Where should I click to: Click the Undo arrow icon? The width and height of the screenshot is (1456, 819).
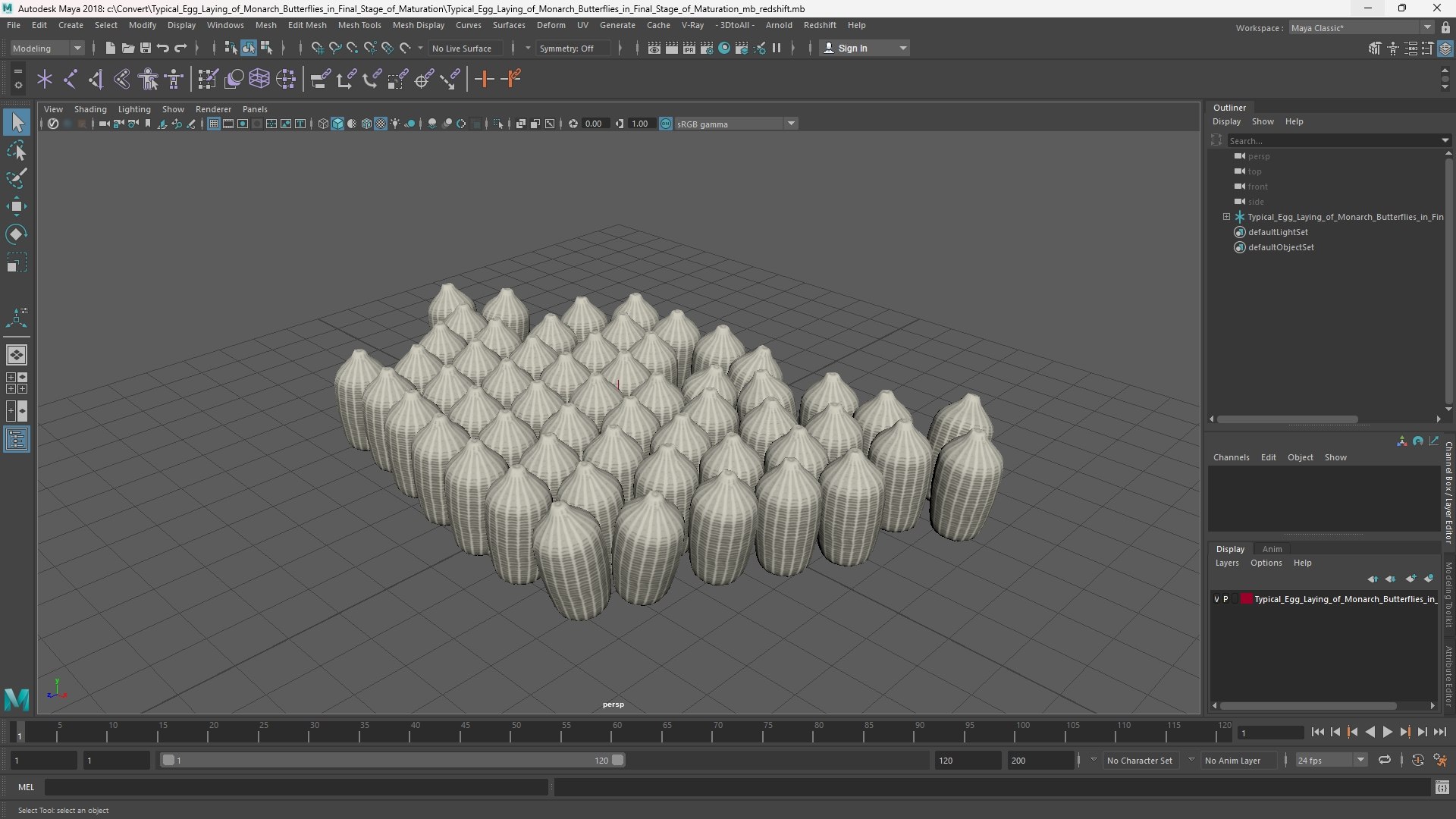pos(162,48)
